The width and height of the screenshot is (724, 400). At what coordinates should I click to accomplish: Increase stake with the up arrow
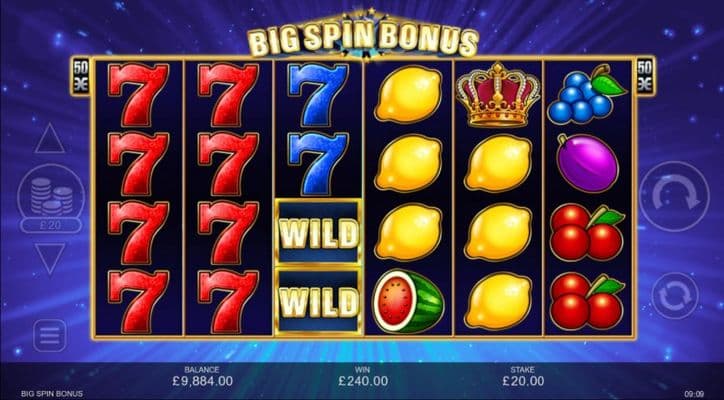[x=50, y=138]
